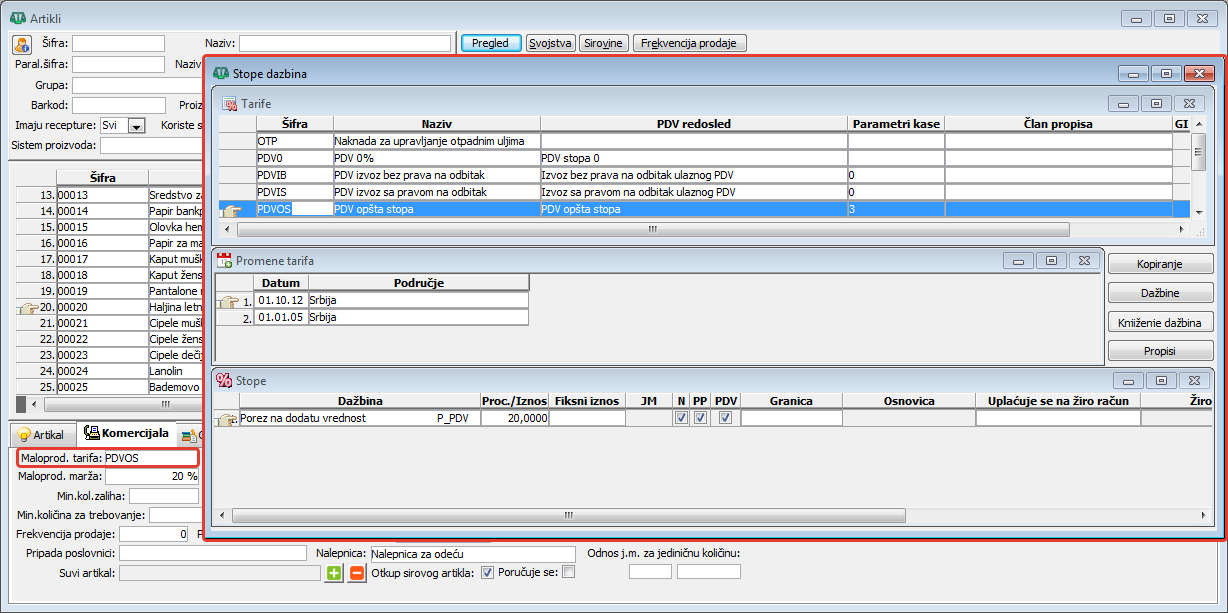Click the Stope percent panel icon
Image resolution: width=1228 pixels, height=613 pixels.
pyautogui.click(x=225, y=380)
